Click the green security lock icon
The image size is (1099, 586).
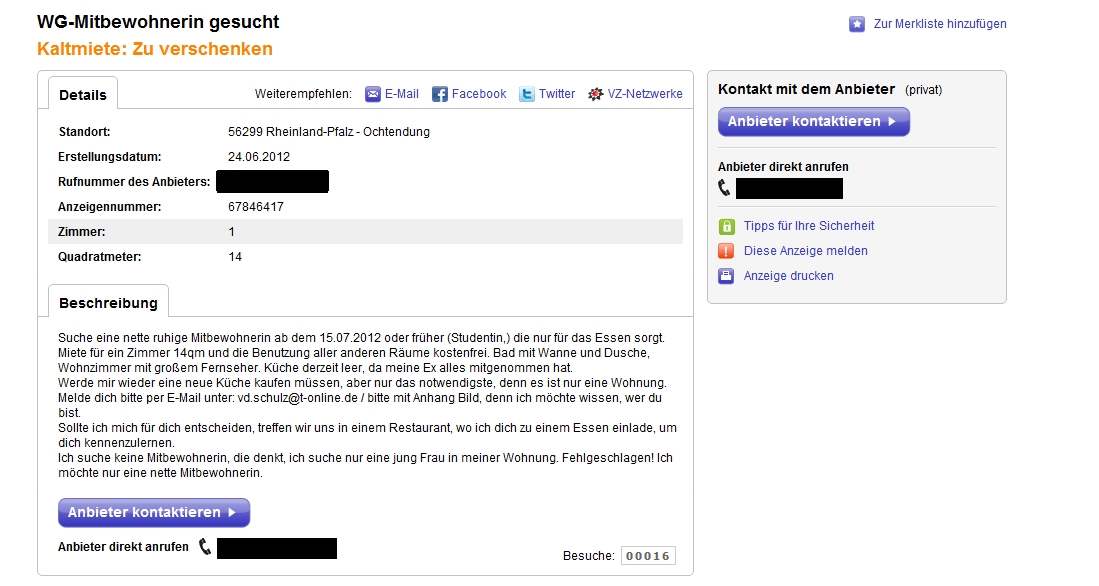tap(727, 226)
